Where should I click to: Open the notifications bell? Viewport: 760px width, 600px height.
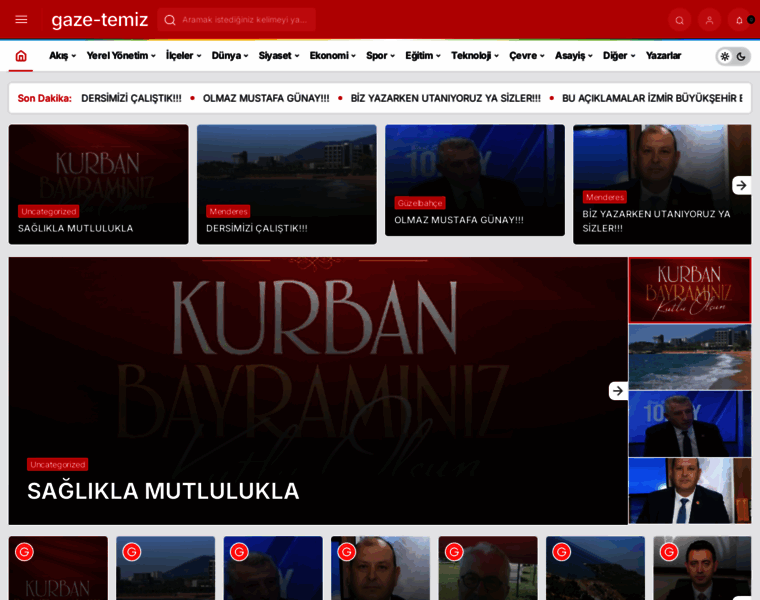point(739,20)
